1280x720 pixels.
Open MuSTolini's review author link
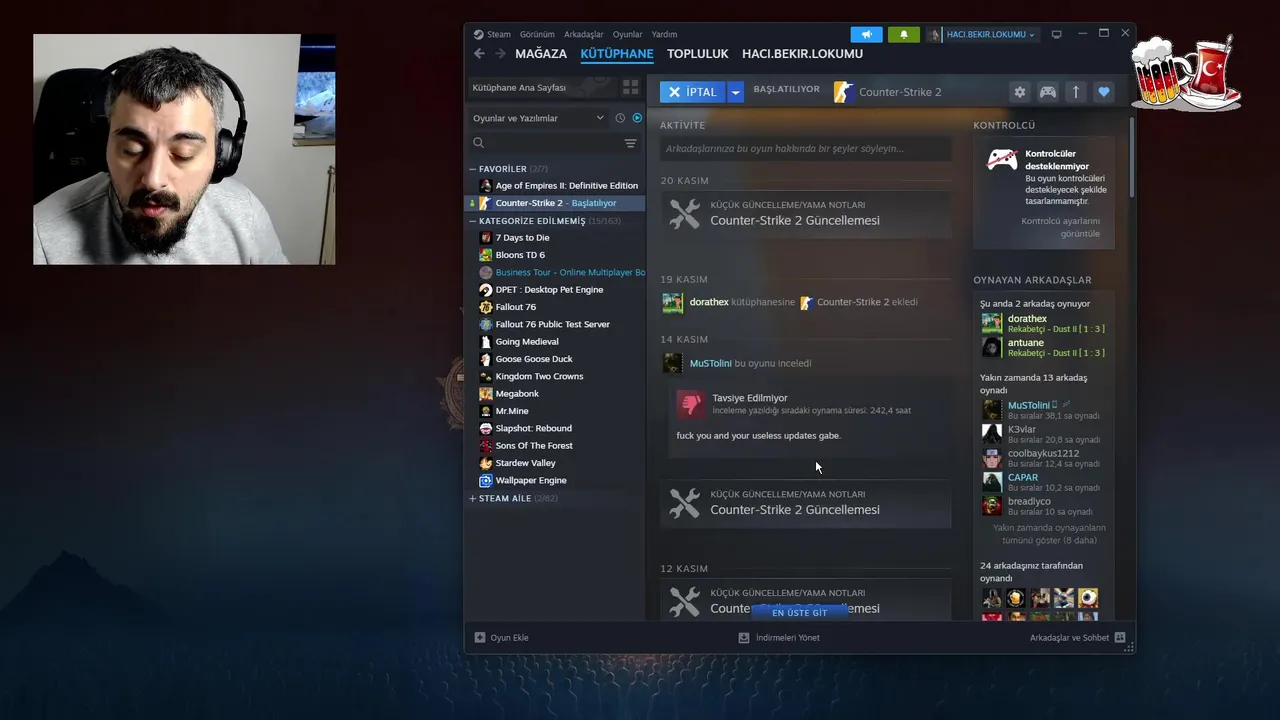pyautogui.click(x=710, y=364)
